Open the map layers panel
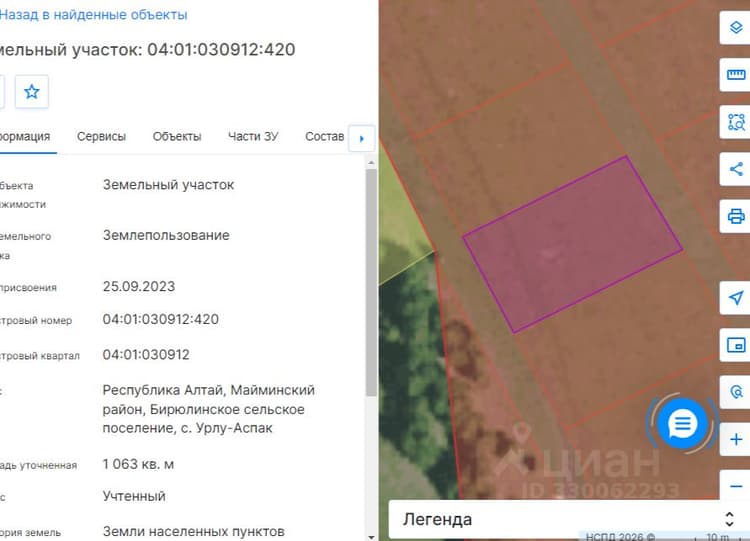The image size is (750, 541). [x=736, y=27]
